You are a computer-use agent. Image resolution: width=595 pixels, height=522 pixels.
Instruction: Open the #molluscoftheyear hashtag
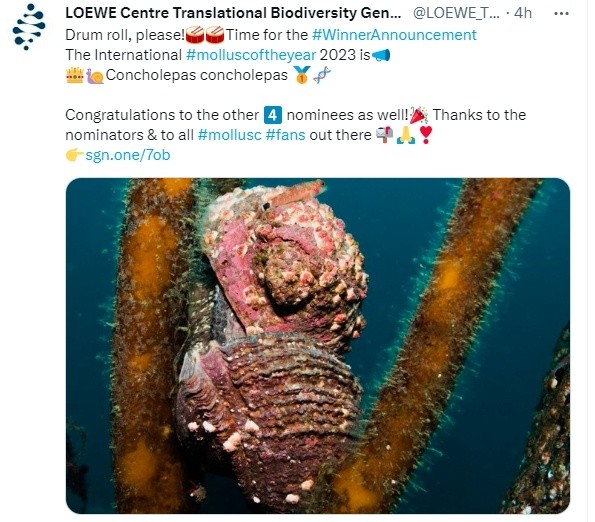[251, 55]
